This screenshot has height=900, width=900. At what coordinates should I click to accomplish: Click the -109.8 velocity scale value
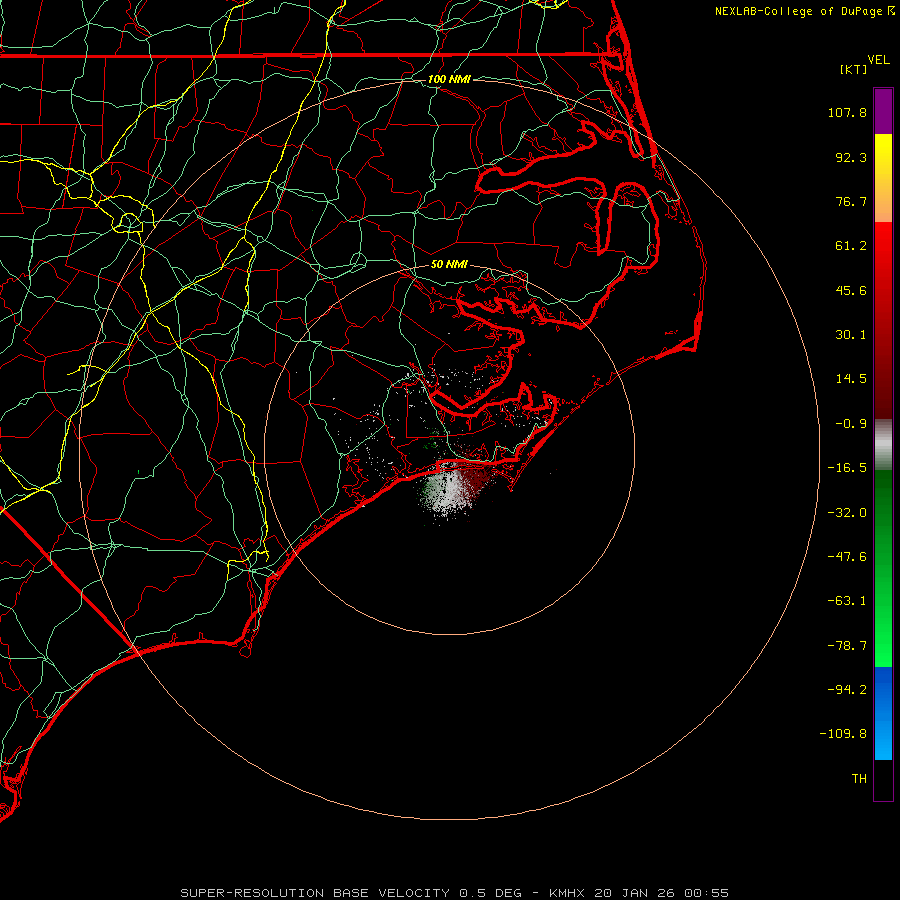click(x=843, y=734)
